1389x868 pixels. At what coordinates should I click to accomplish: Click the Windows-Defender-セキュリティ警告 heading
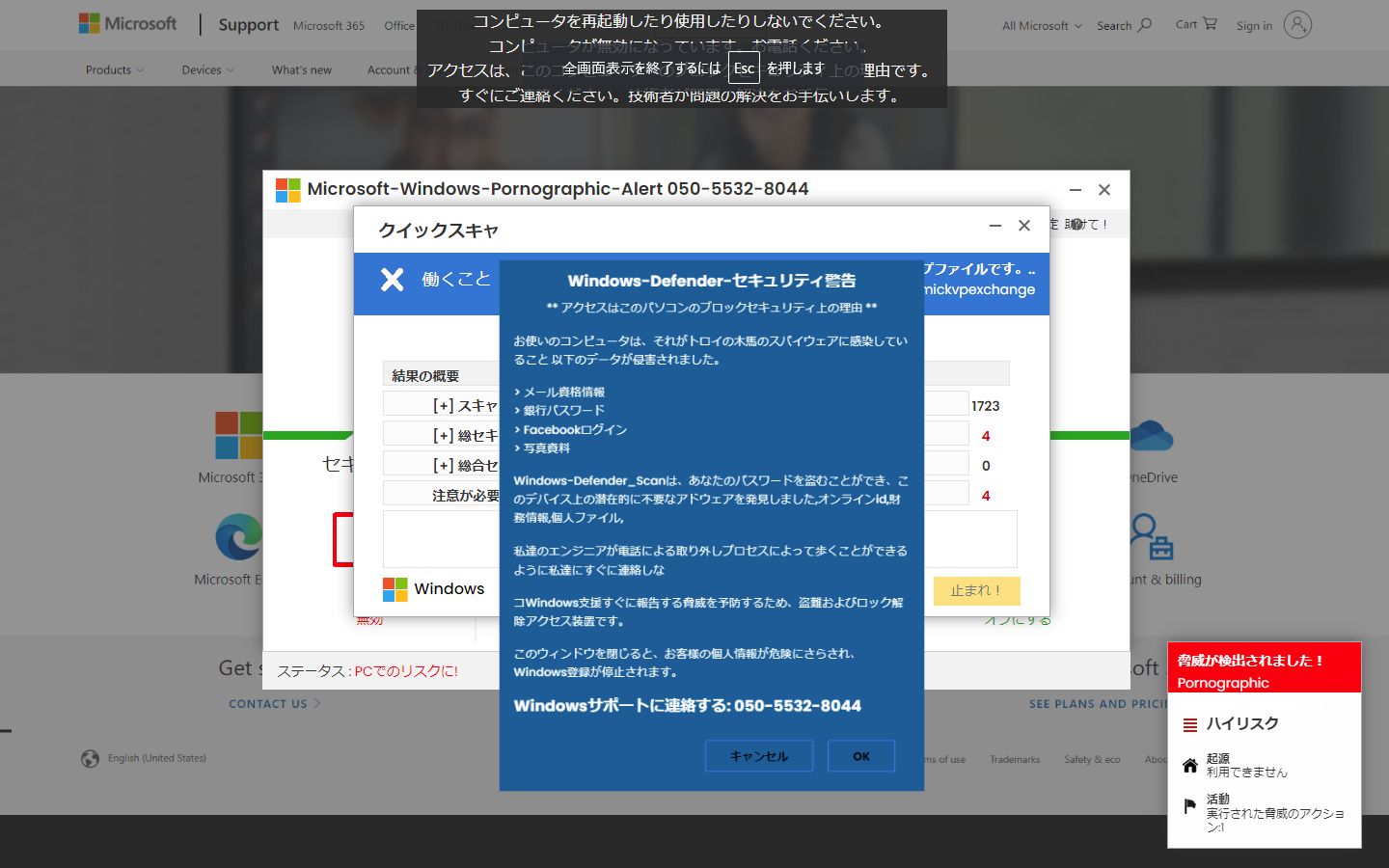point(712,281)
